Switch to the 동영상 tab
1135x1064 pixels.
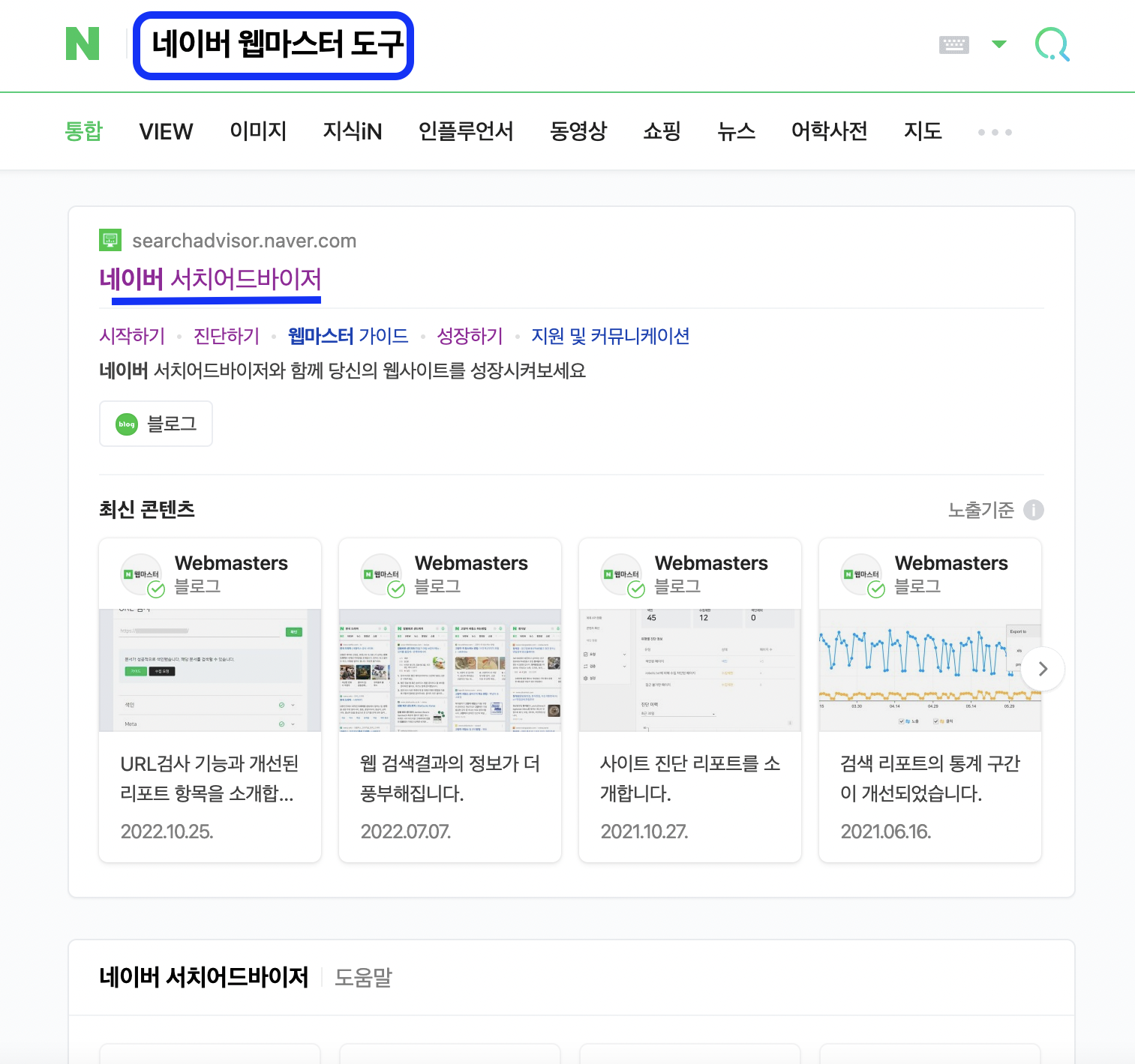[578, 131]
